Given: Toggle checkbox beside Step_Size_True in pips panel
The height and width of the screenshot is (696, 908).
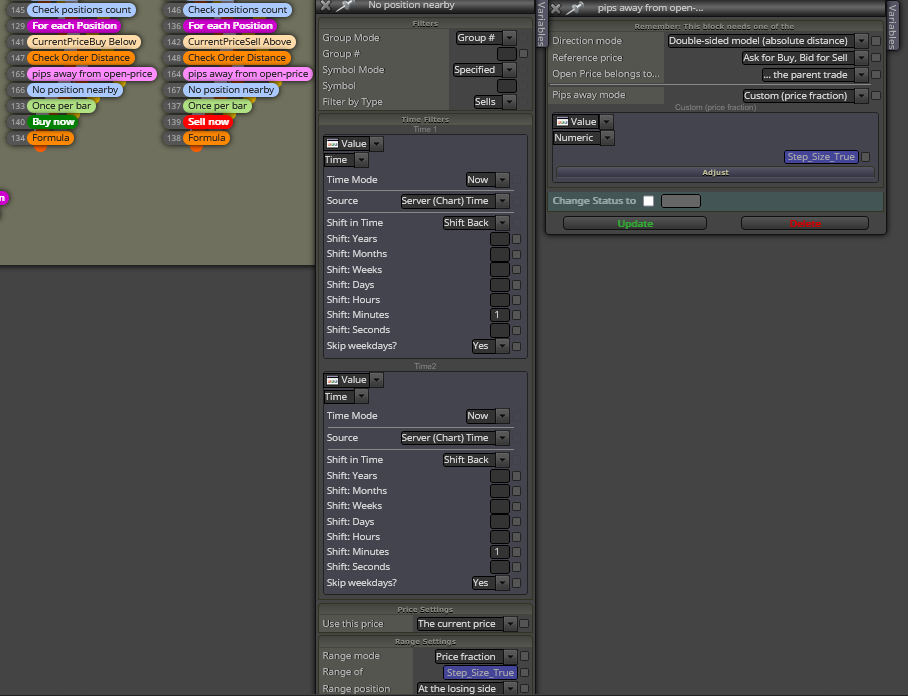Looking at the screenshot, I should (x=865, y=157).
